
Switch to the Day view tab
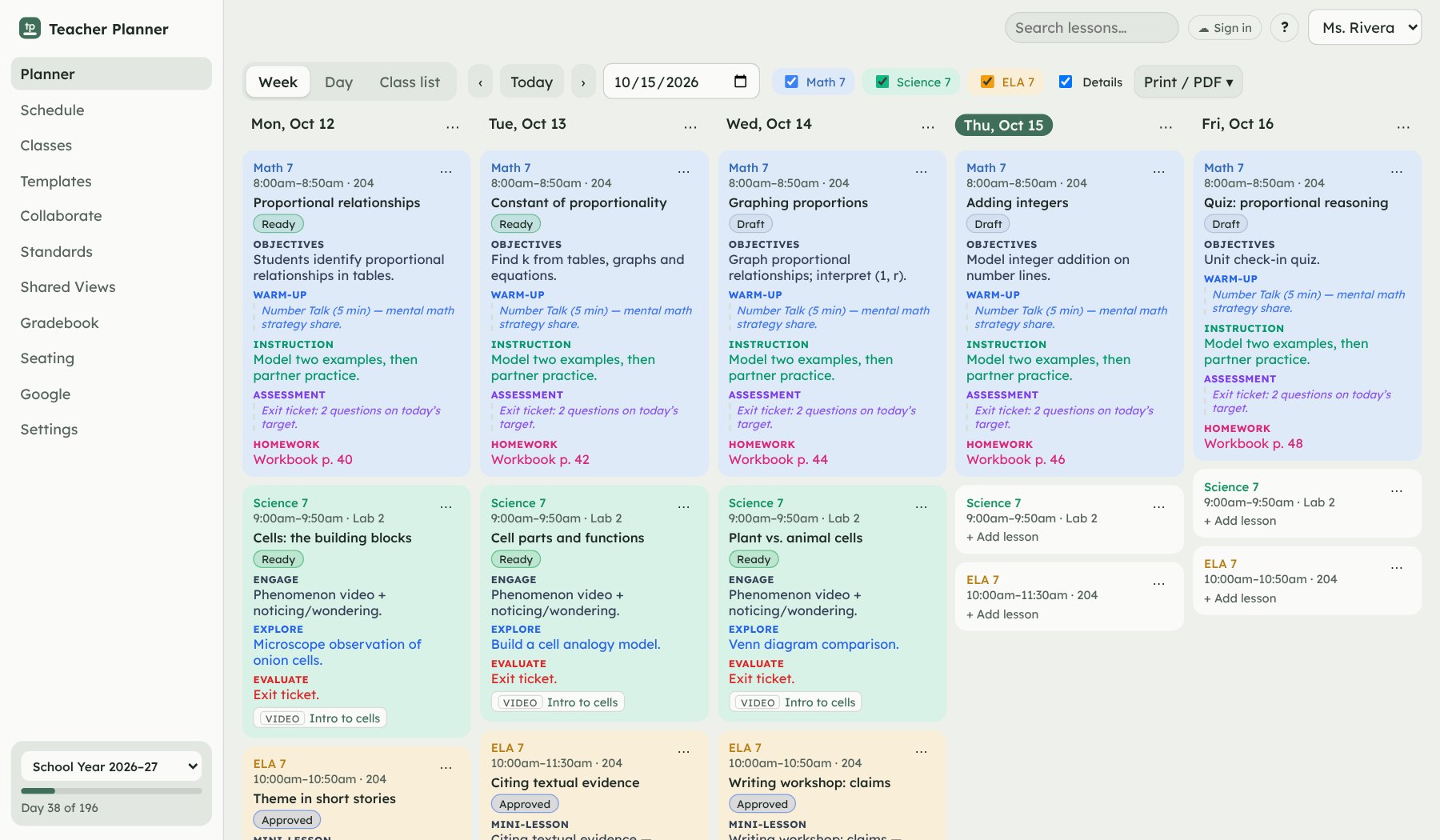[338, 82]
